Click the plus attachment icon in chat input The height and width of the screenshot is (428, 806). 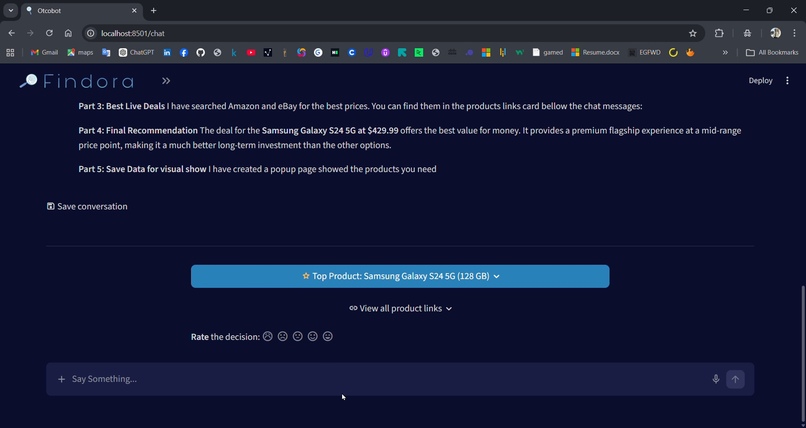[x=61, y=379]
